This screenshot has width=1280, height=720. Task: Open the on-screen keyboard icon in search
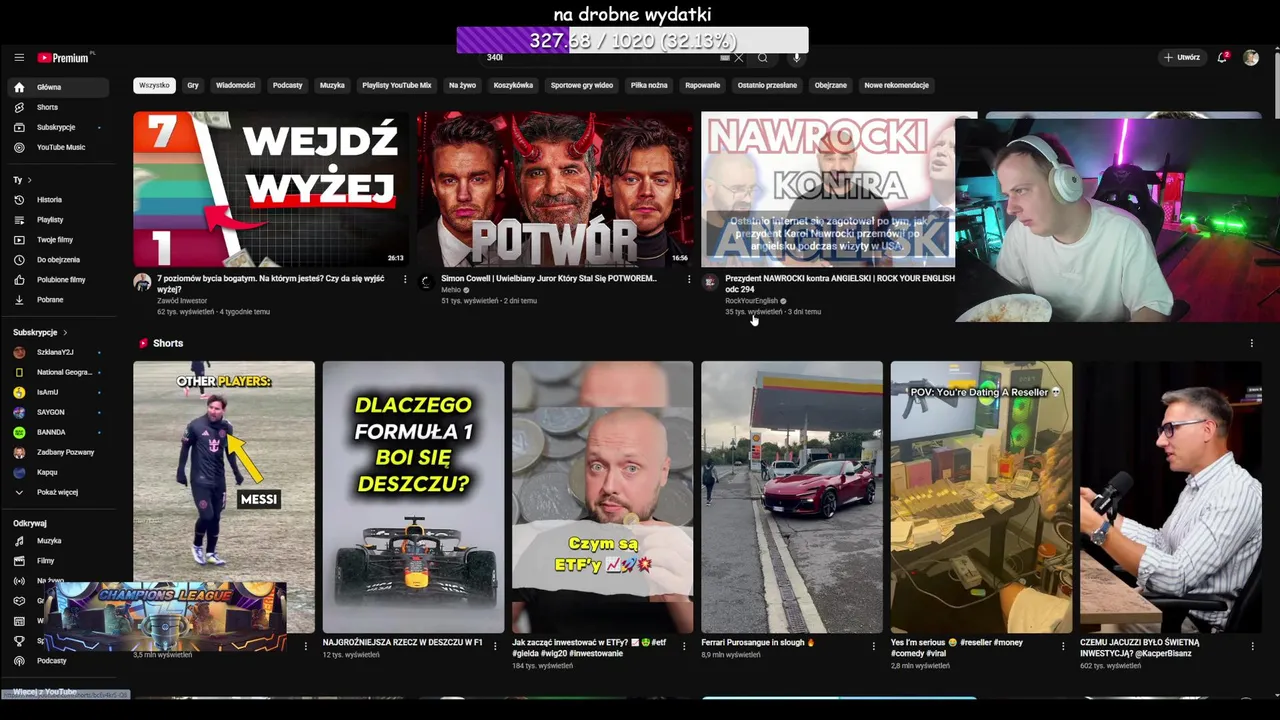point(725,58)
